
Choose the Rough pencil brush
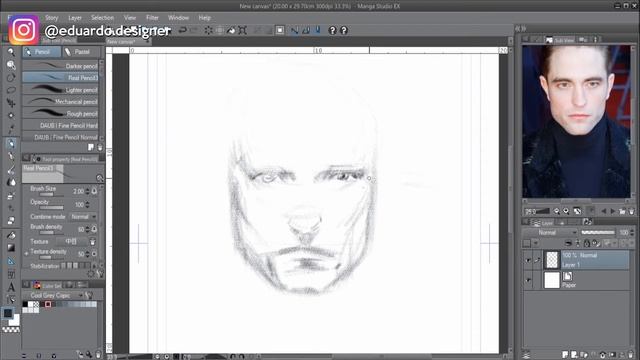60,113
